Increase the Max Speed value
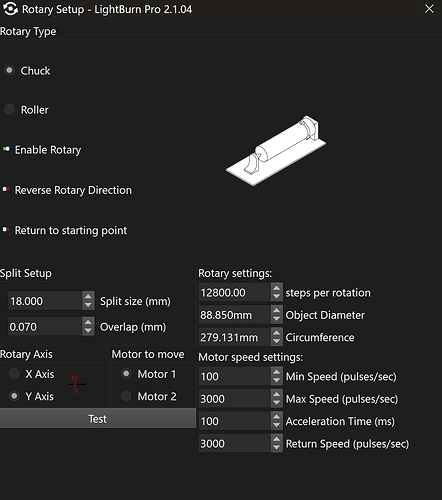Screen dimensions: 442x500 coord(276,394)
